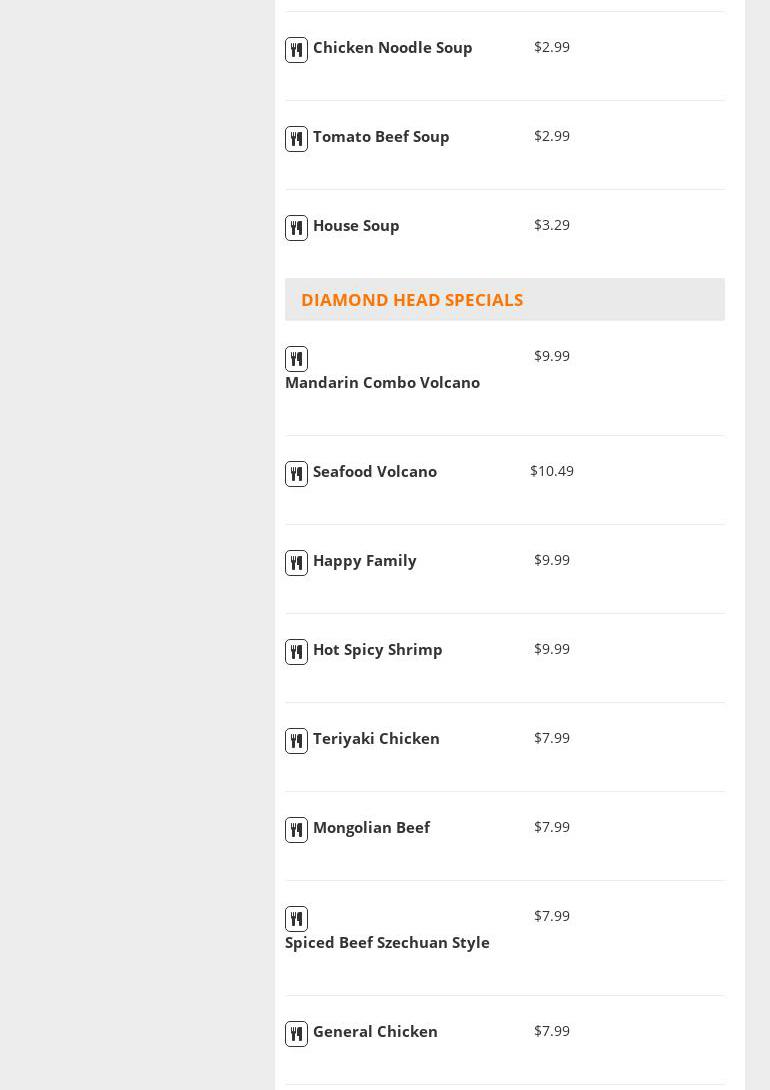Click the utensils icon beside Hot Spicy Shrimp
Screen dimensions: 770x1090
pos(296,652)
